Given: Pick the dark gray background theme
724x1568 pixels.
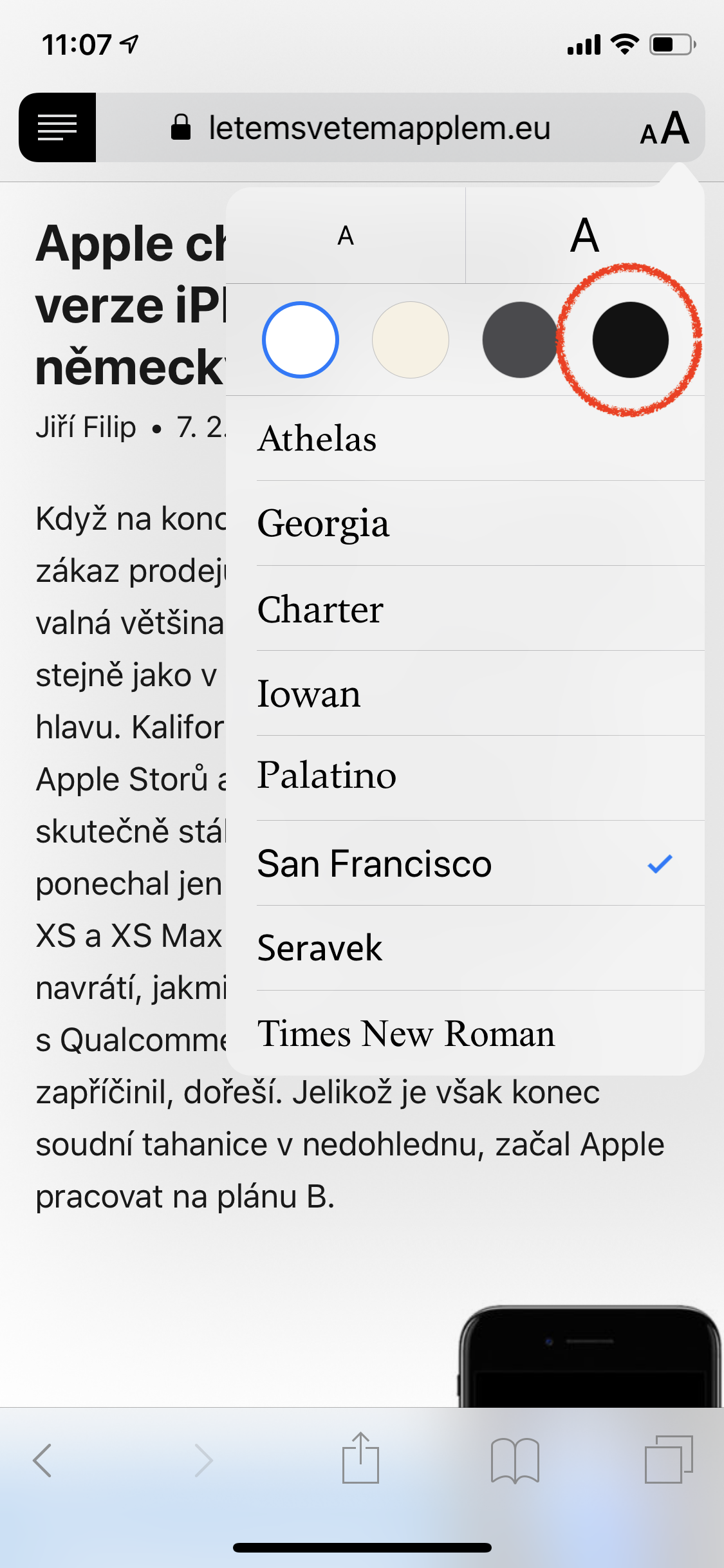Looking at the screenshot, I should (520, 340).
